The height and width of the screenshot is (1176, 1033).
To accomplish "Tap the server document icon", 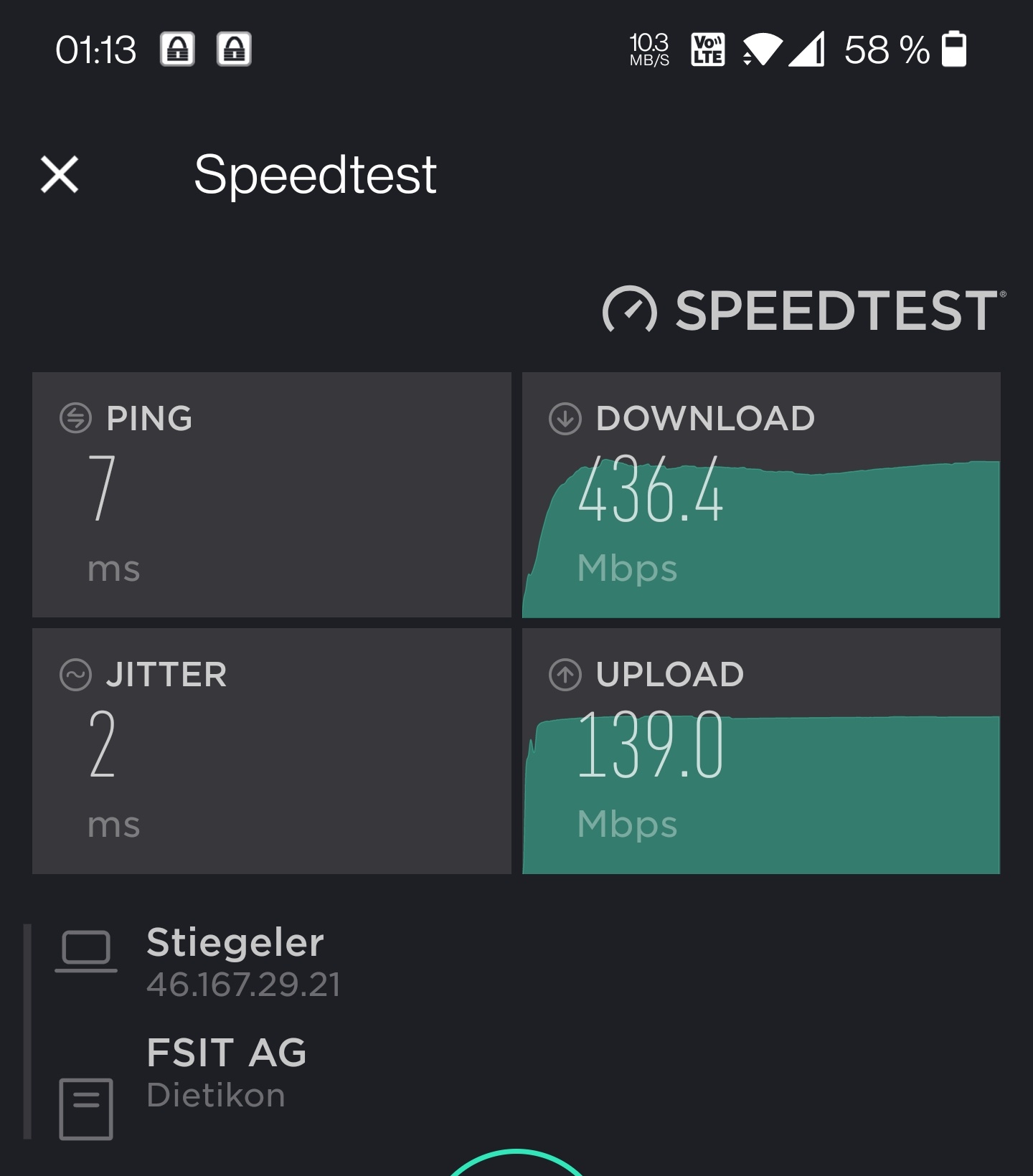I will [x=86, y=1109].
